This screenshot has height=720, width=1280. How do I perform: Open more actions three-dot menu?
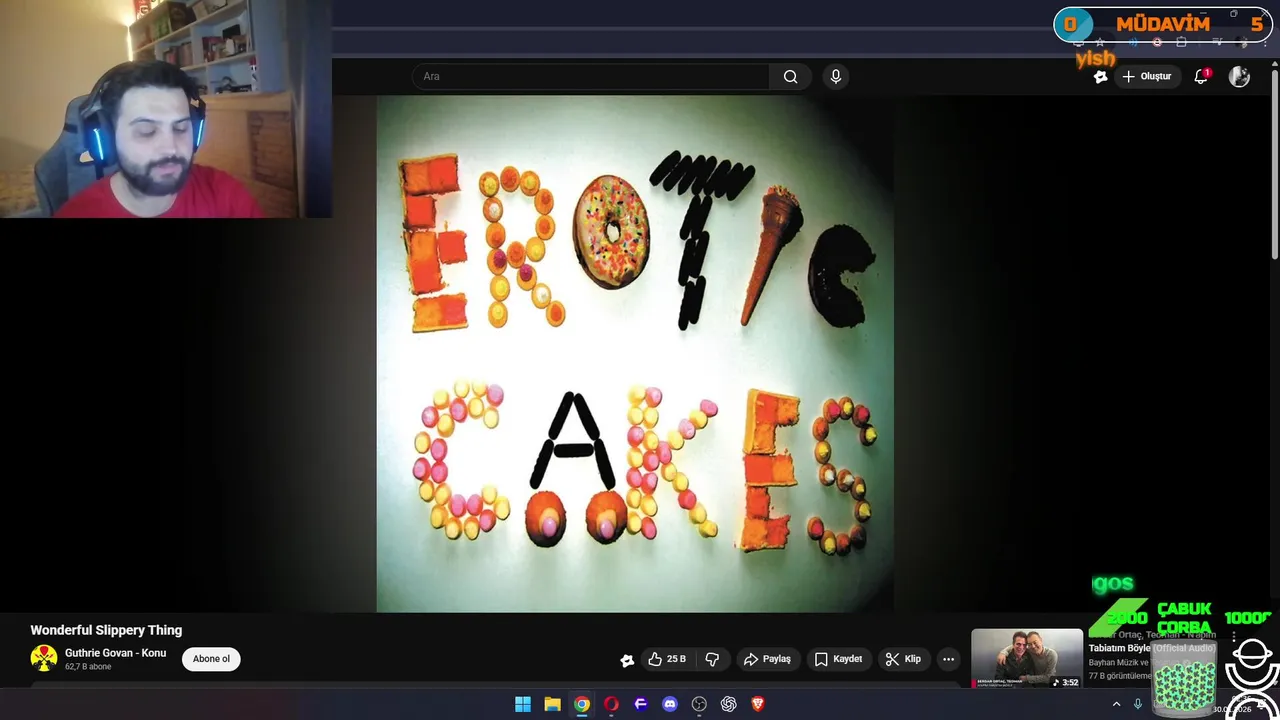(x=948, y=659)
